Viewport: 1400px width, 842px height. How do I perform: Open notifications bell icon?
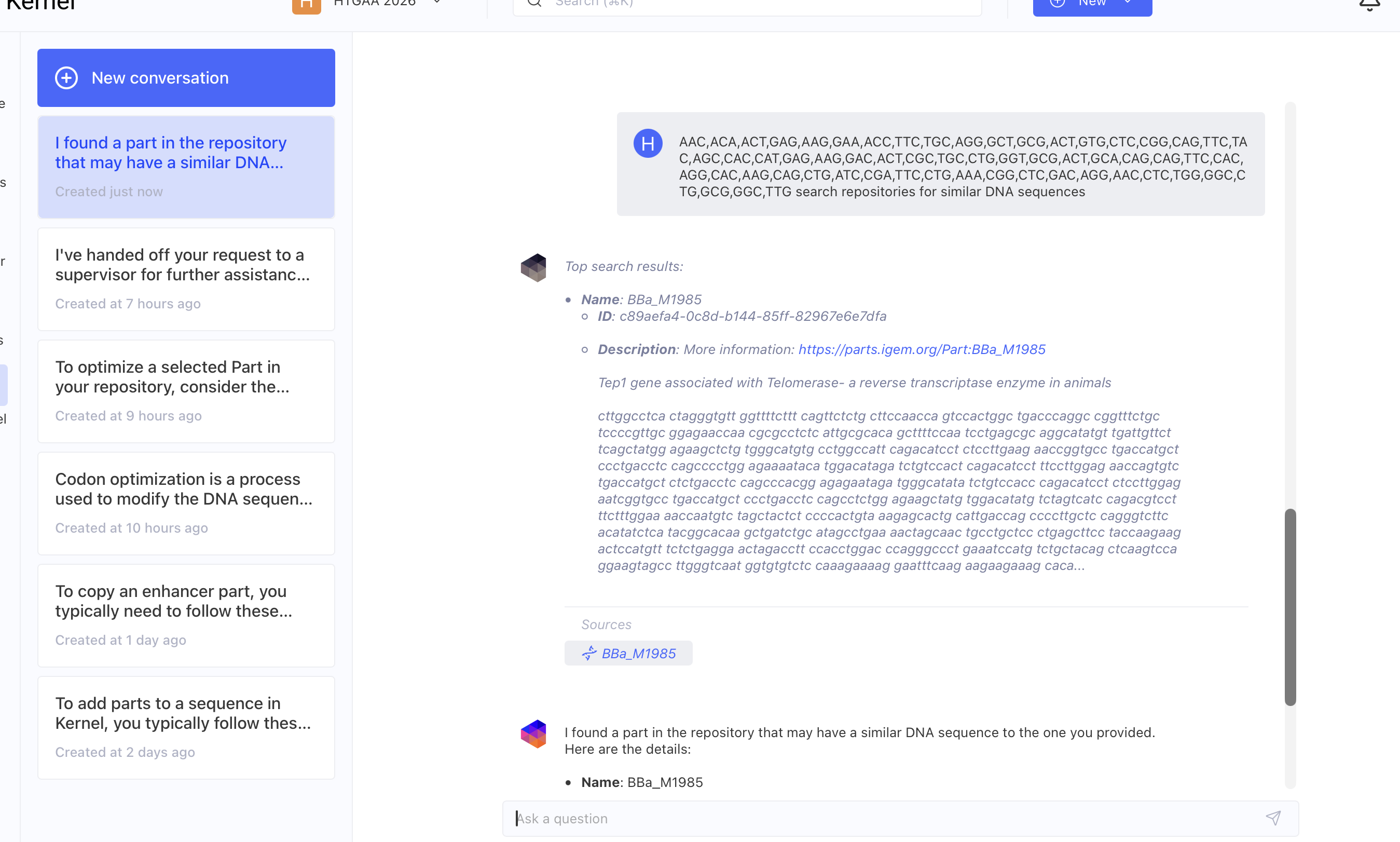click(1369, 5)
